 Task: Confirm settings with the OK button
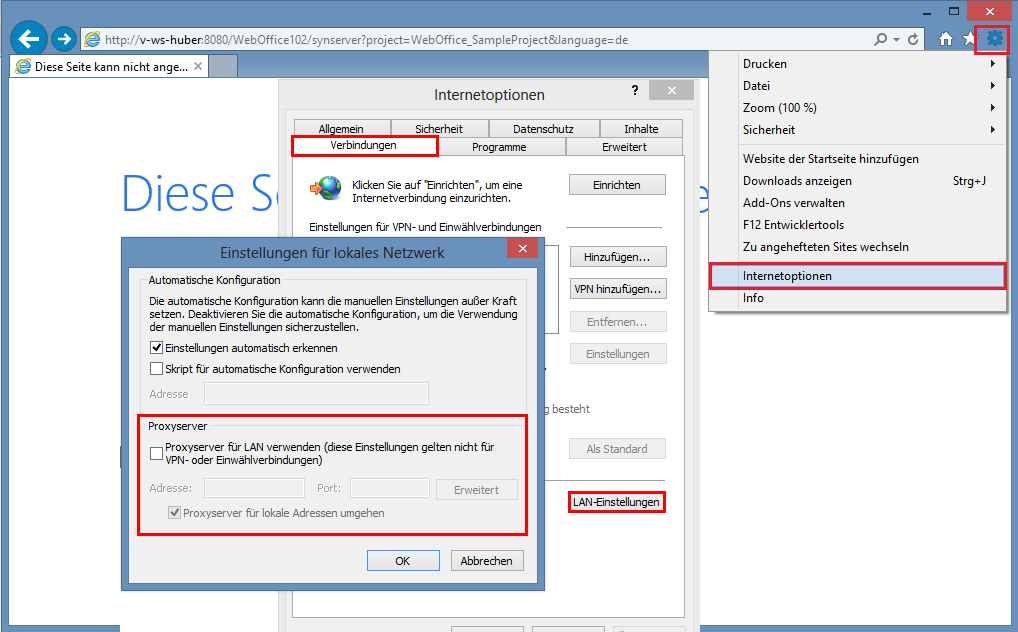click(403, 560)
